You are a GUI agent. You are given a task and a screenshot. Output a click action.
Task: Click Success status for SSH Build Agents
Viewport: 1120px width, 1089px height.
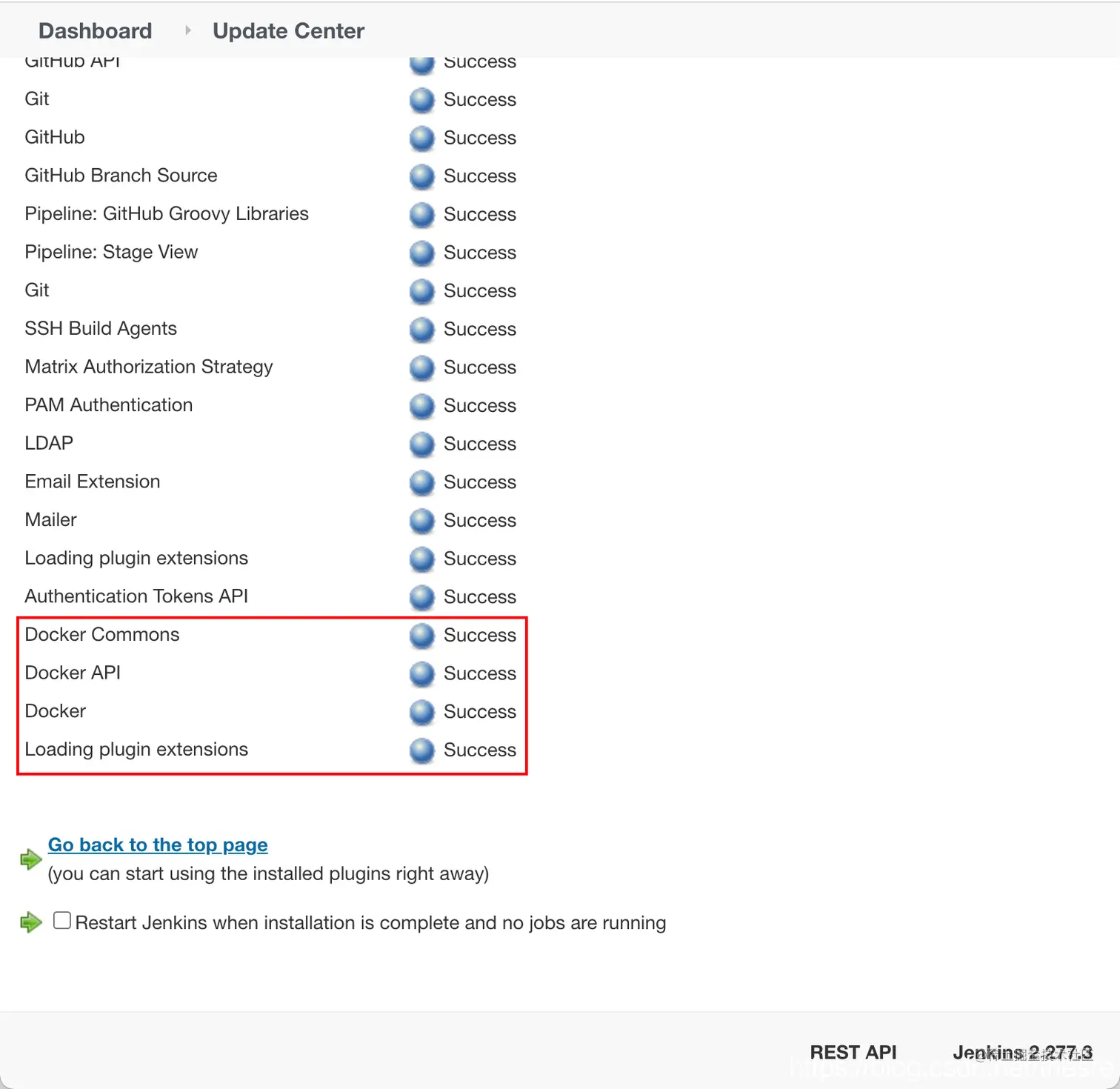pyautogui.click(x=480, y=330)
